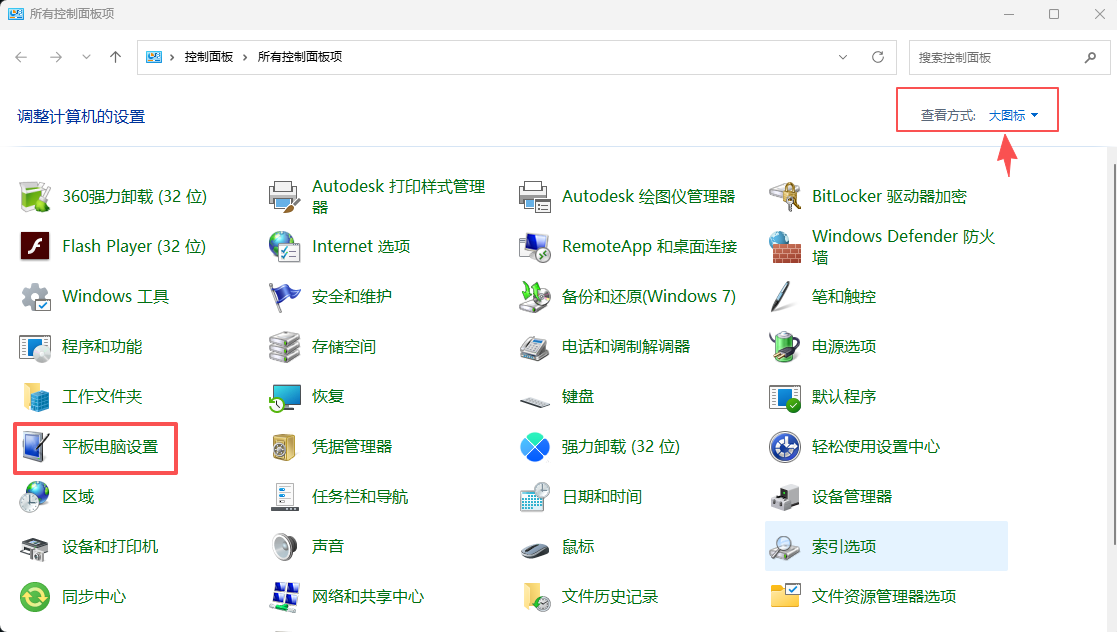Open the 键盘 keyboard icon
This screenshot has width=1117, height=632.
pos(535,401)
